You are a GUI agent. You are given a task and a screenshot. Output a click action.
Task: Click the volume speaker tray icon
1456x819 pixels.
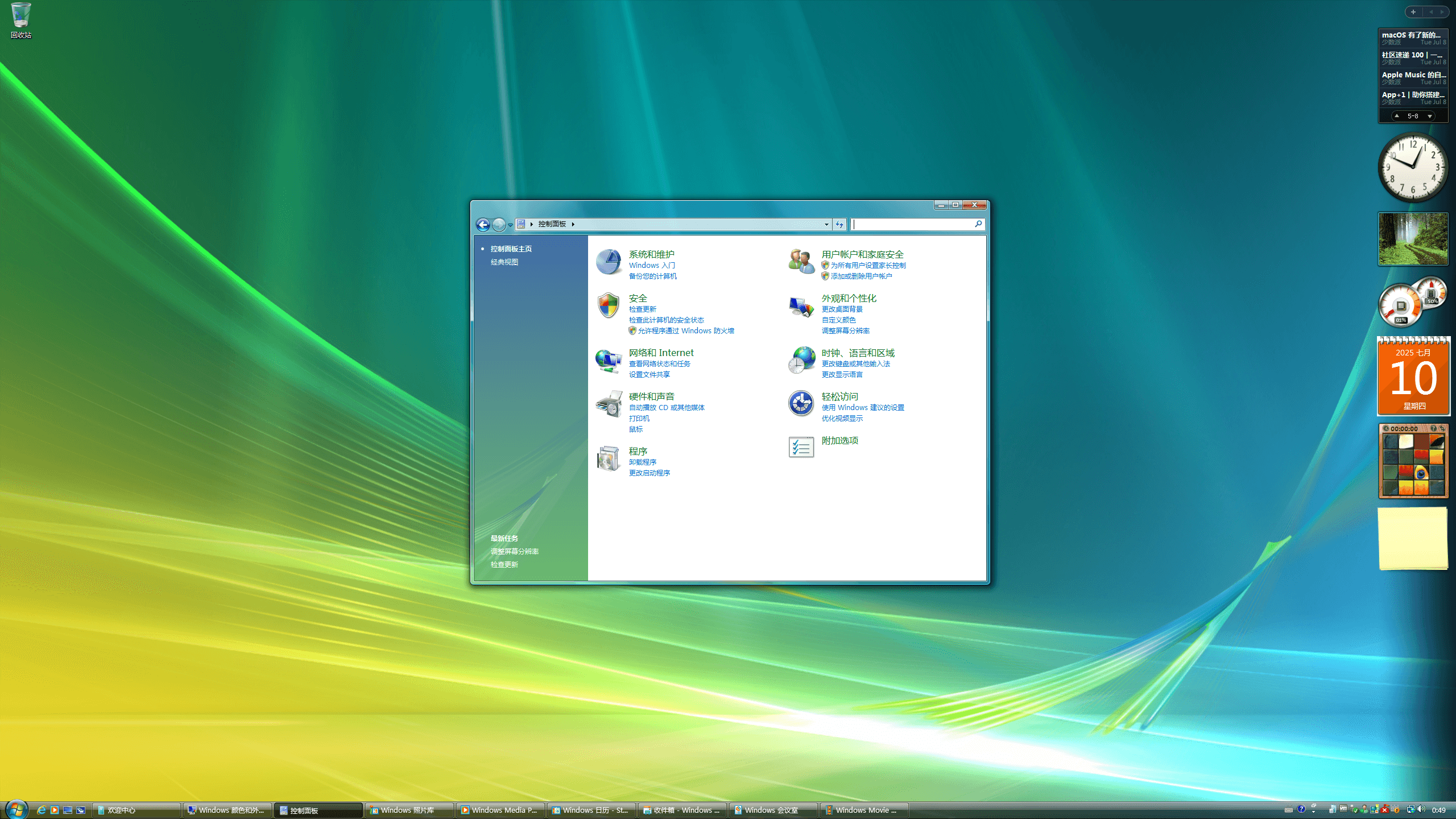(1421, 809)
